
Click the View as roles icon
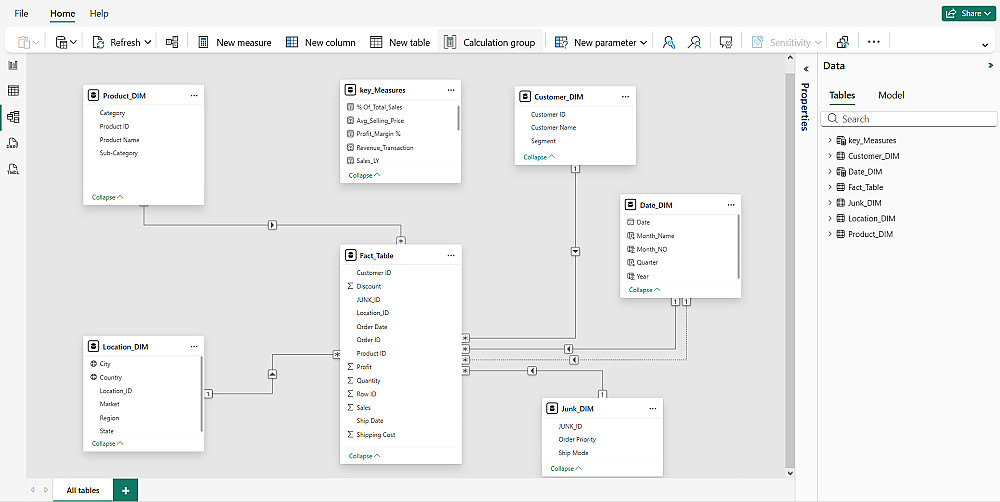pyautogui.click(x=695, y=42)
